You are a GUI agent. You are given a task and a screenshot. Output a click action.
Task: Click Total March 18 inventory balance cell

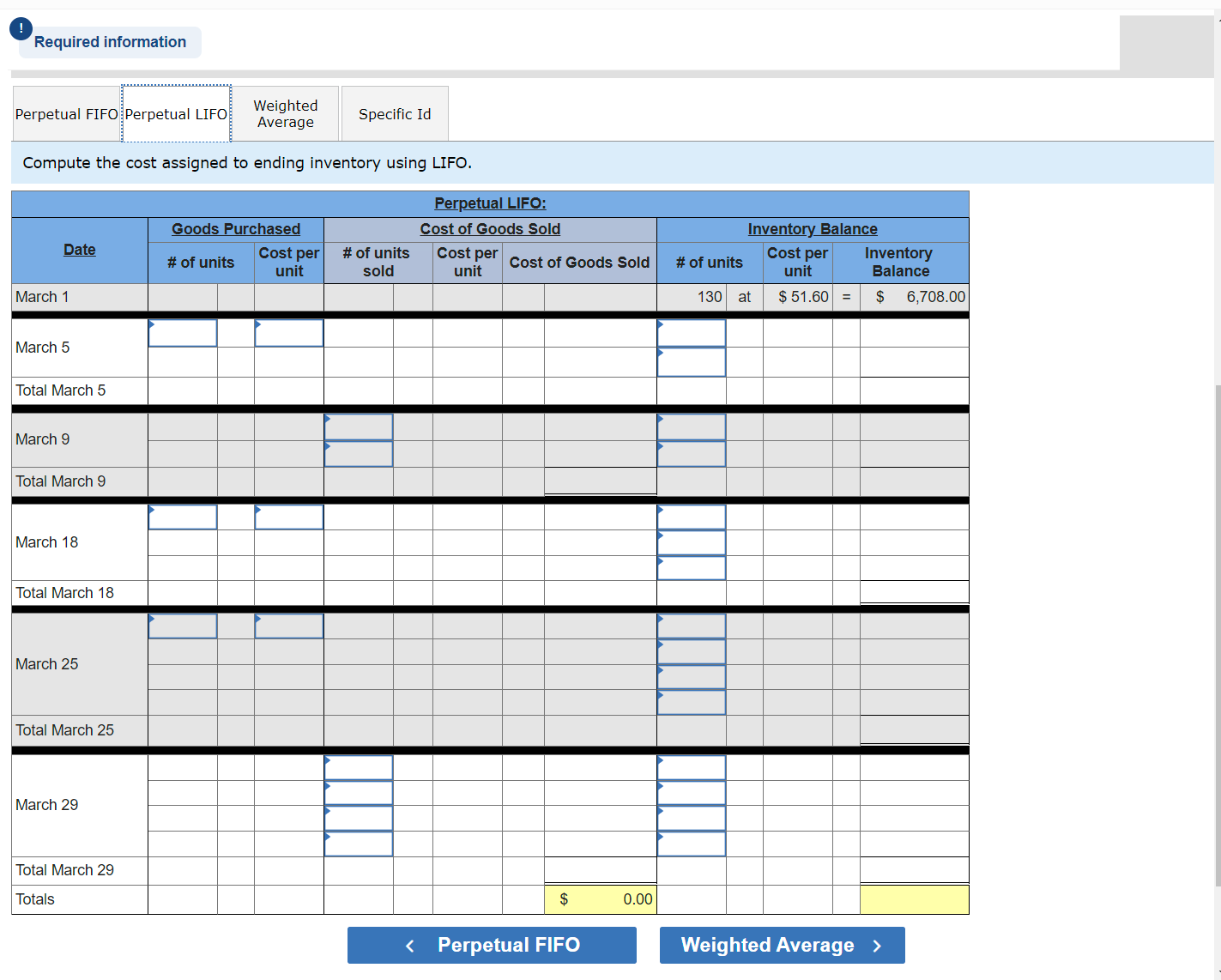pyautogui.click(x=914, y=592)
